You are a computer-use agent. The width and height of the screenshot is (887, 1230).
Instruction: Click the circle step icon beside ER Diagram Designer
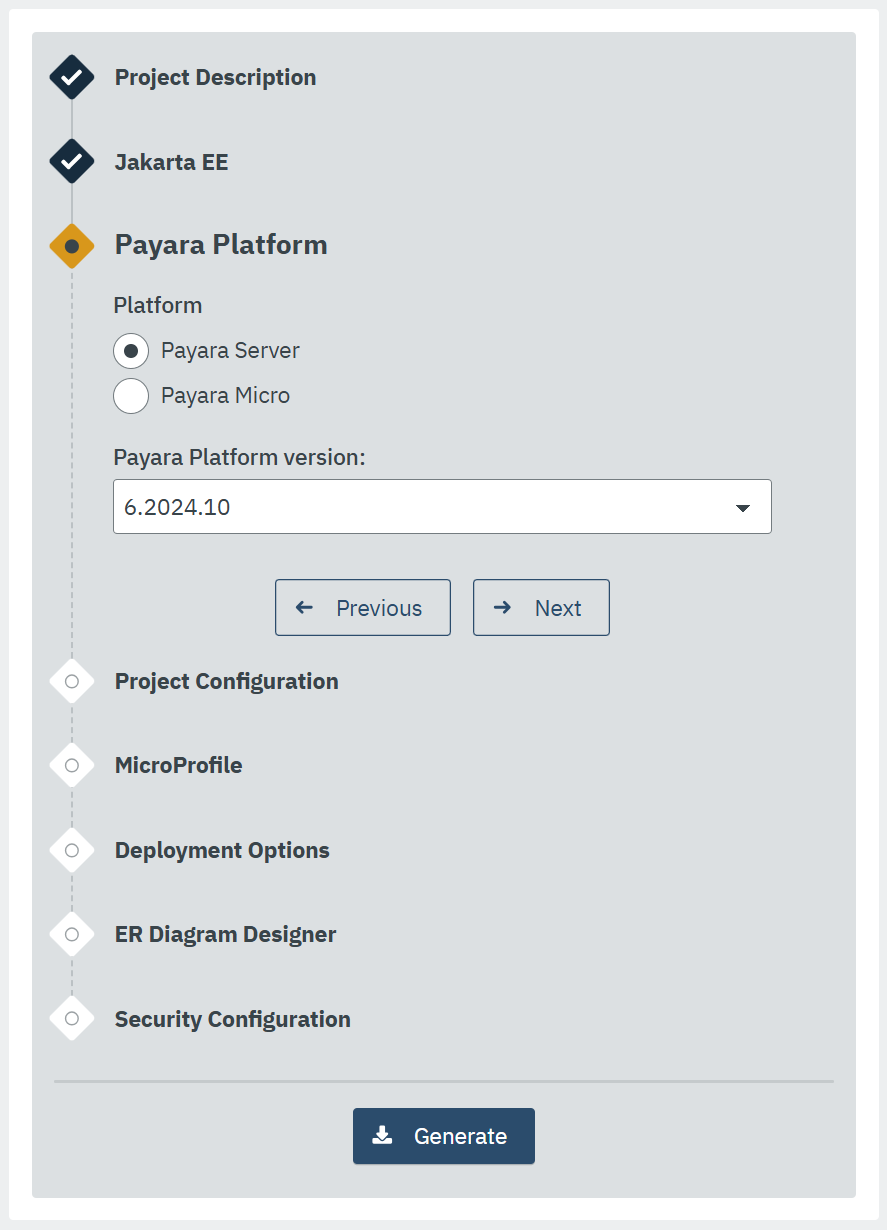click(71, 934)
